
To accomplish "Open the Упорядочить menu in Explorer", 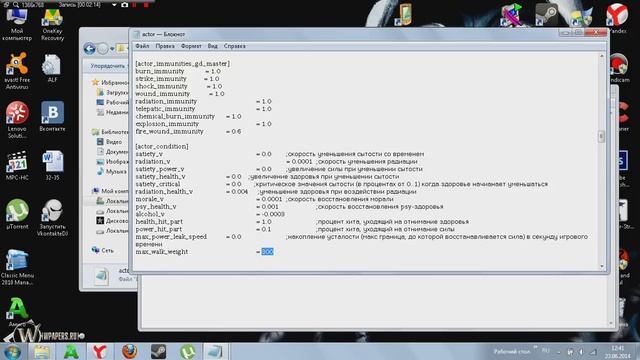I will (108, 66).
